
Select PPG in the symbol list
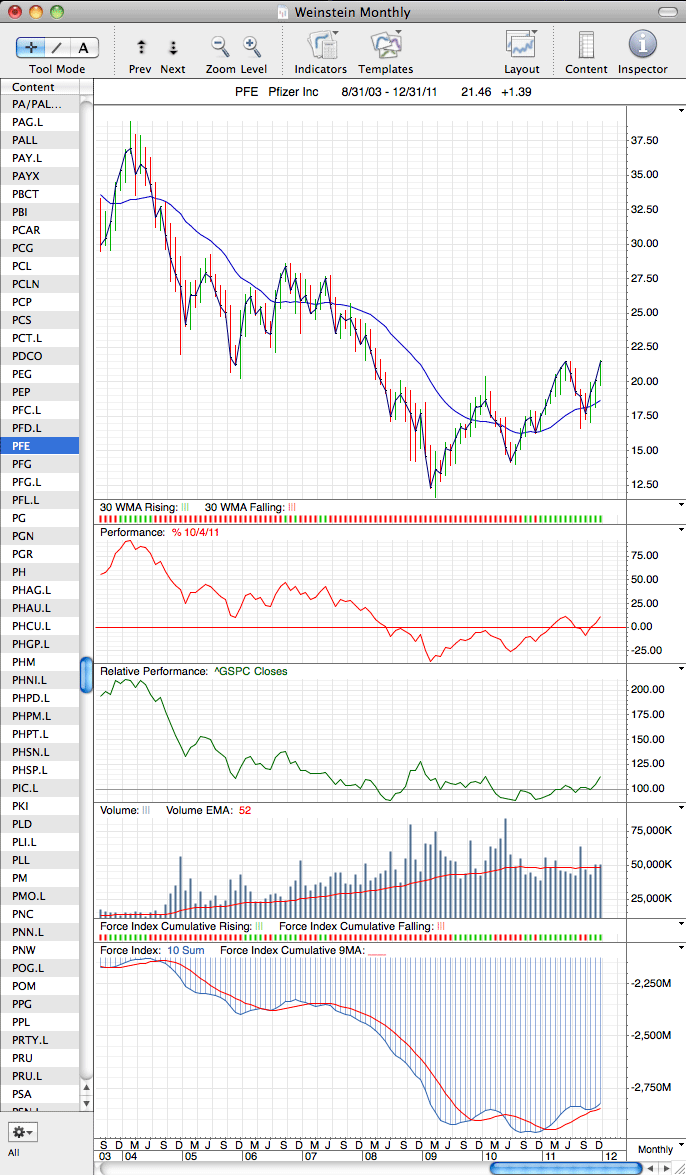point(40,1003)
